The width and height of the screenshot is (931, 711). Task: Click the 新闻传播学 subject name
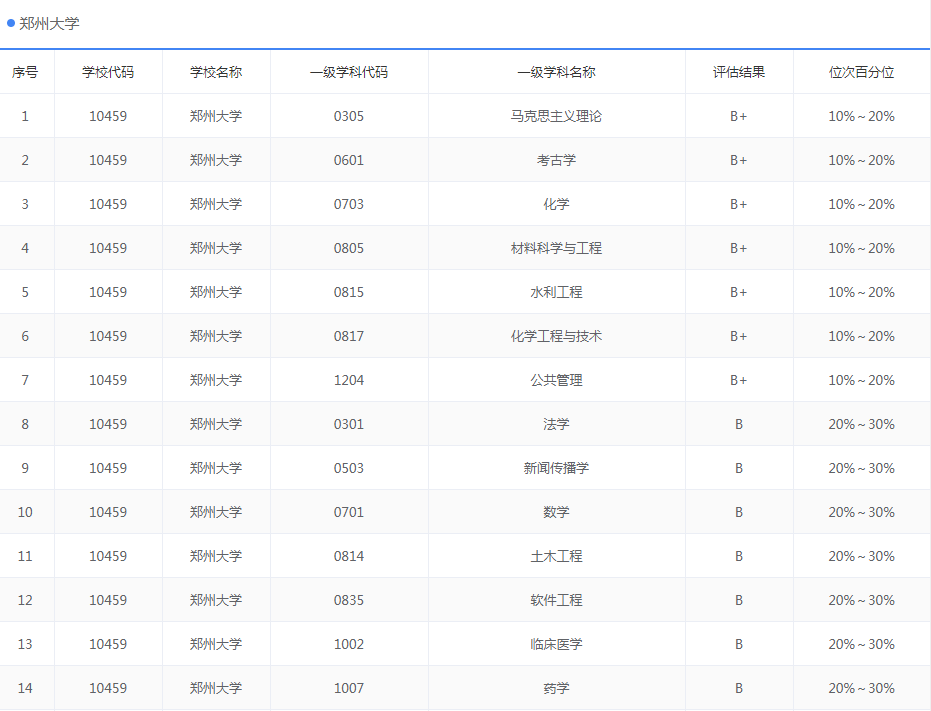556,467
